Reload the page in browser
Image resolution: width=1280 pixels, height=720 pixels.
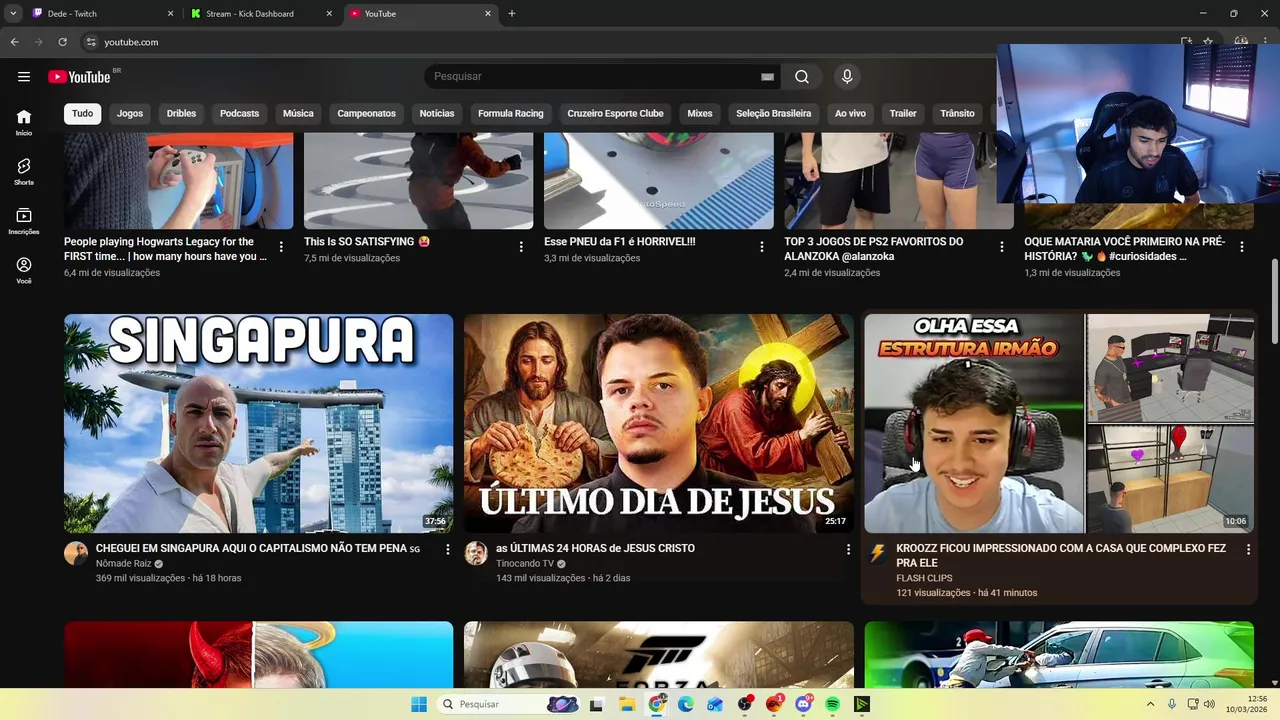(x=62, y=42)
